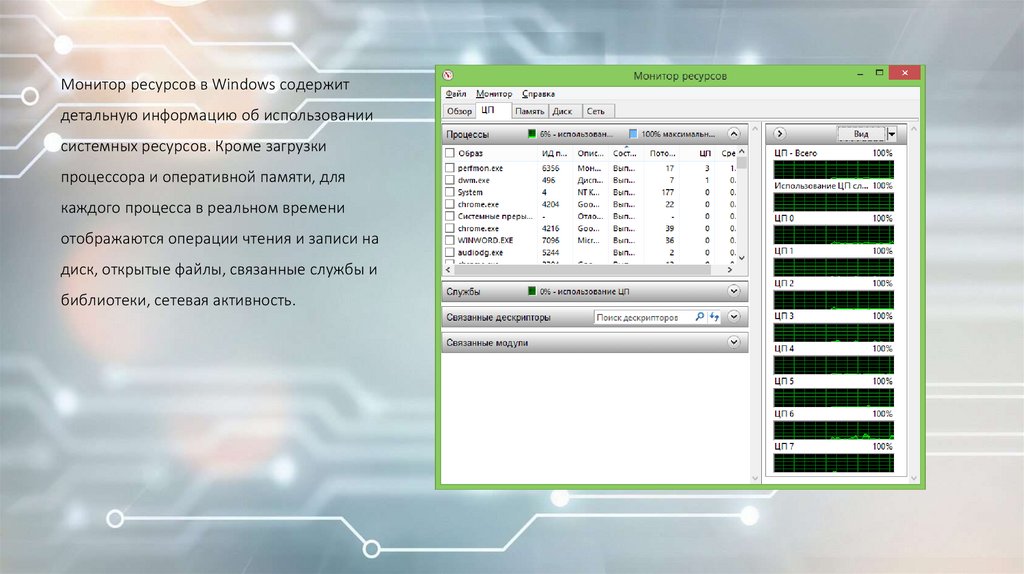
Task: Expand the Службы section
Action: click(x=734, y=291)
